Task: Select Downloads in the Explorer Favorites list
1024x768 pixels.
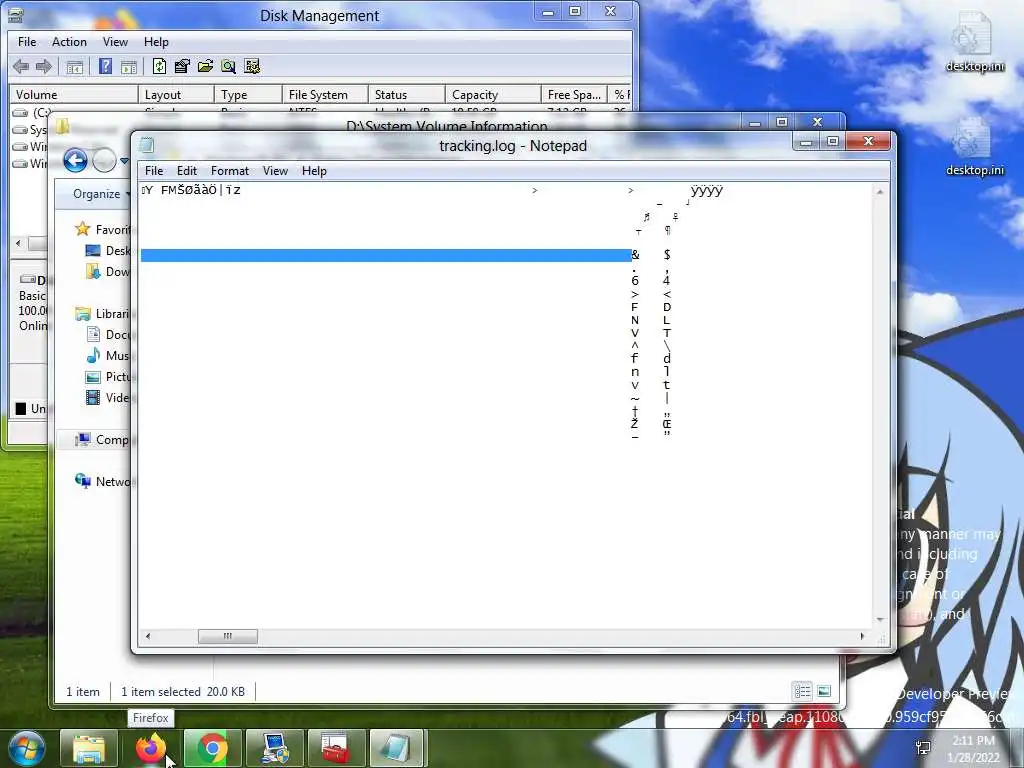Action: click(x=108, y=272)
